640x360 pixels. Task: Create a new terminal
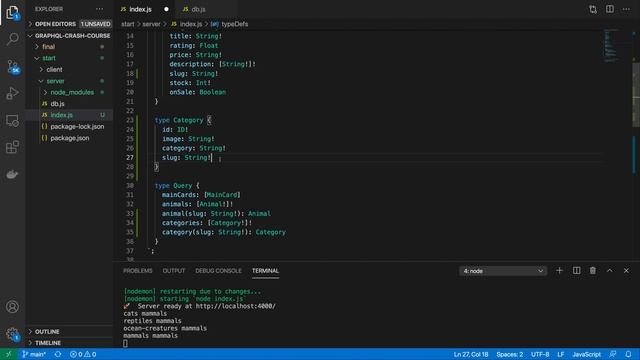[x=559, y=271]
